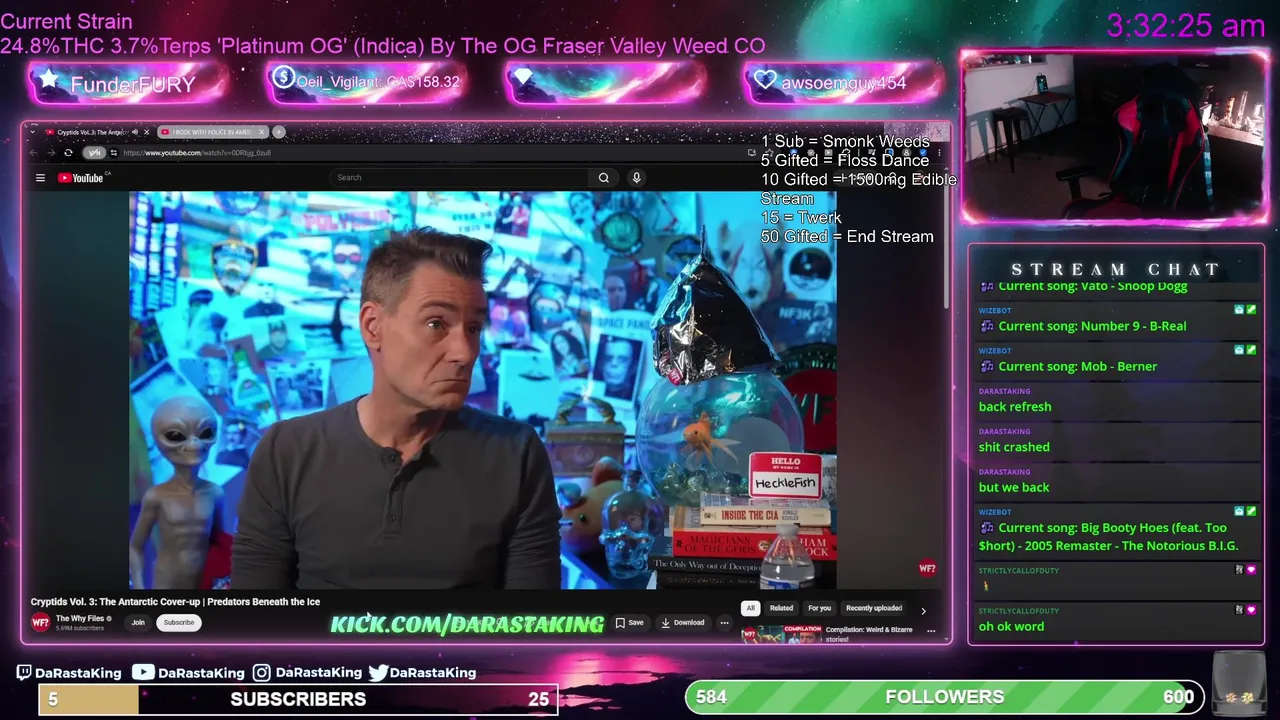Select the All filter chip
Viewport: 1280px width, 720px height.
point(750,608)
